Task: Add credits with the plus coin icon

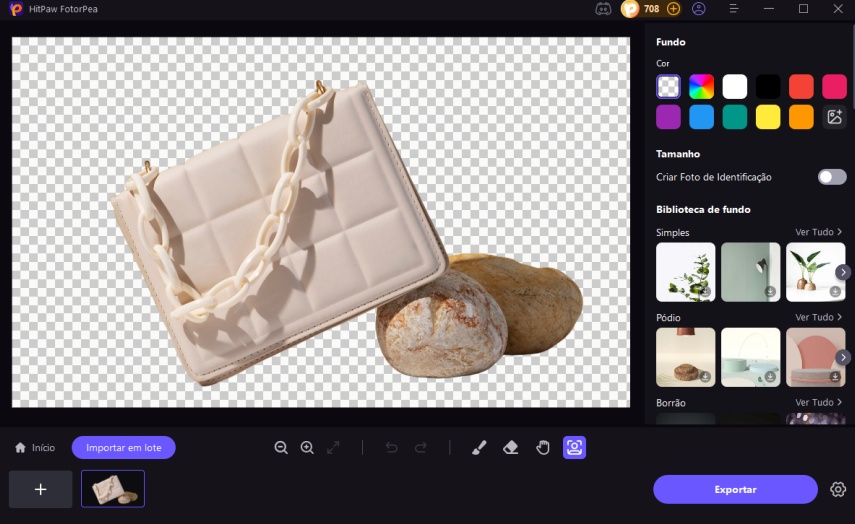Action: pyautogui.click(x=673, y=9)
